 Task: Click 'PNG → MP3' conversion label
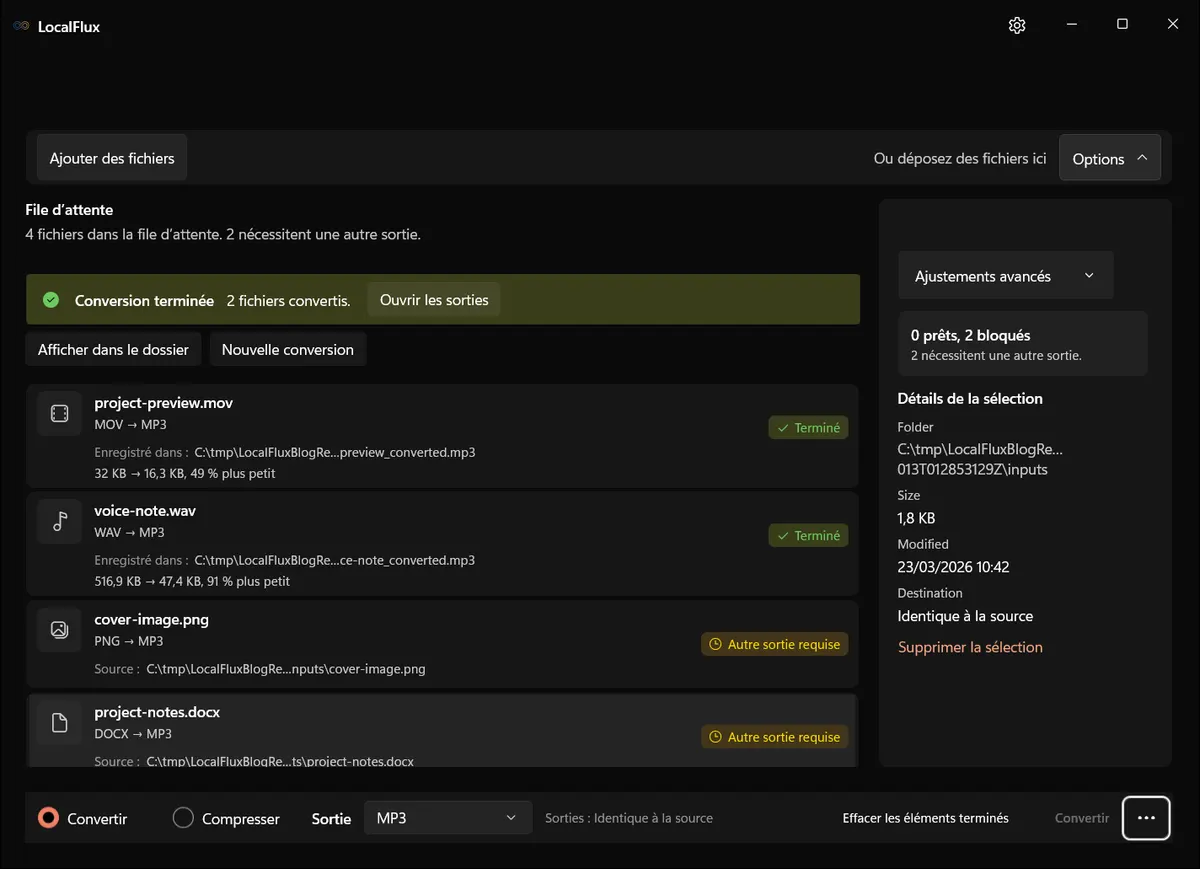tap(128, 641)
